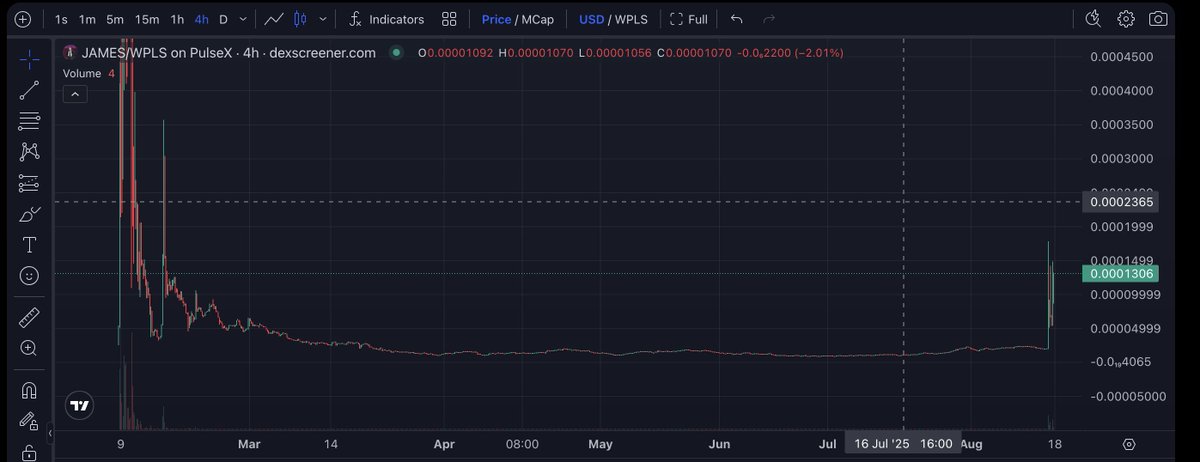Click the Apr label on time axis
Viewport: 1200px width, 462px height.
pyautogui.click(x=445, y=443)
